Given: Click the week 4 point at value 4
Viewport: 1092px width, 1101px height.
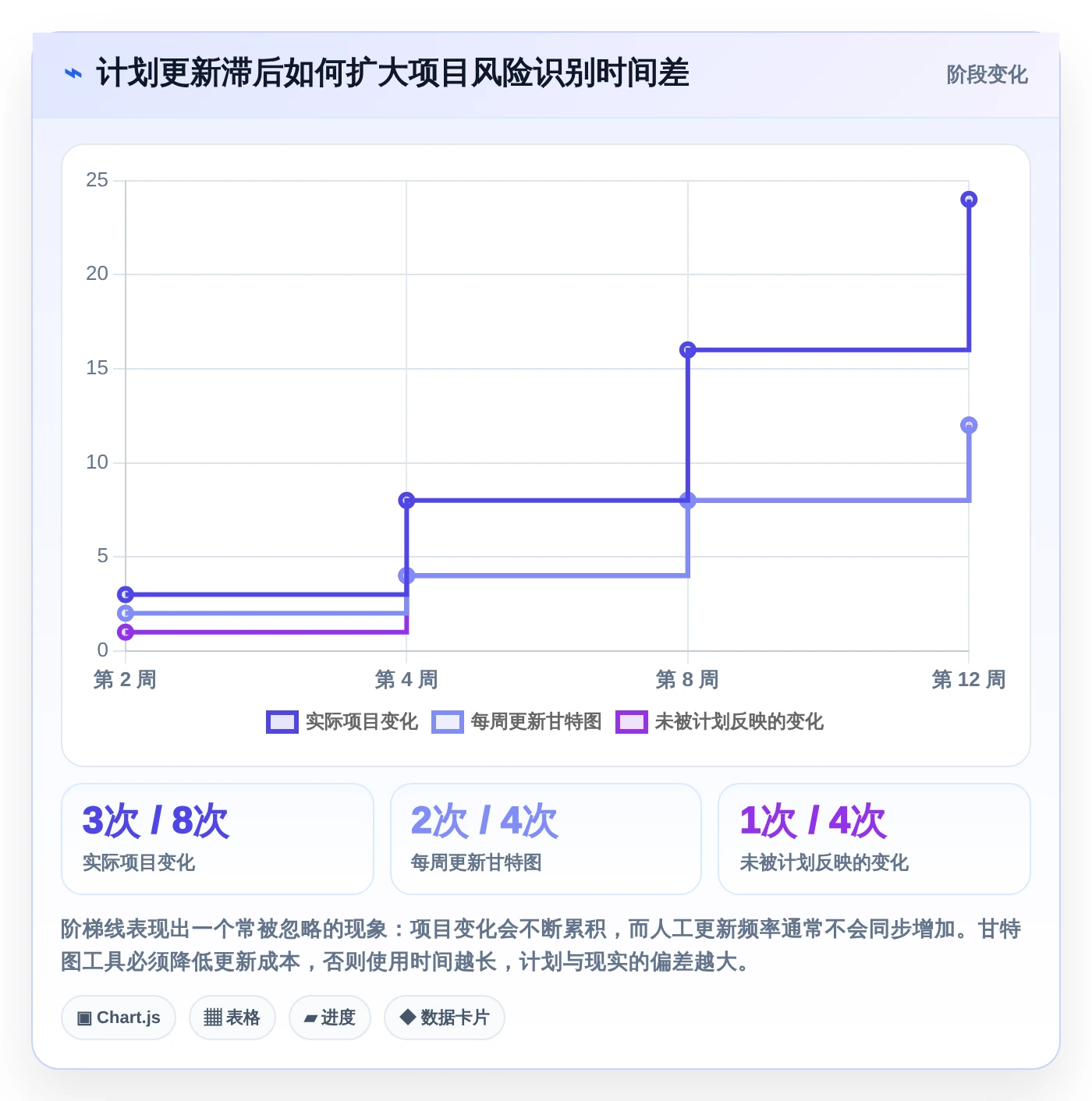Looking at the screenshot, I should point(406,575).
